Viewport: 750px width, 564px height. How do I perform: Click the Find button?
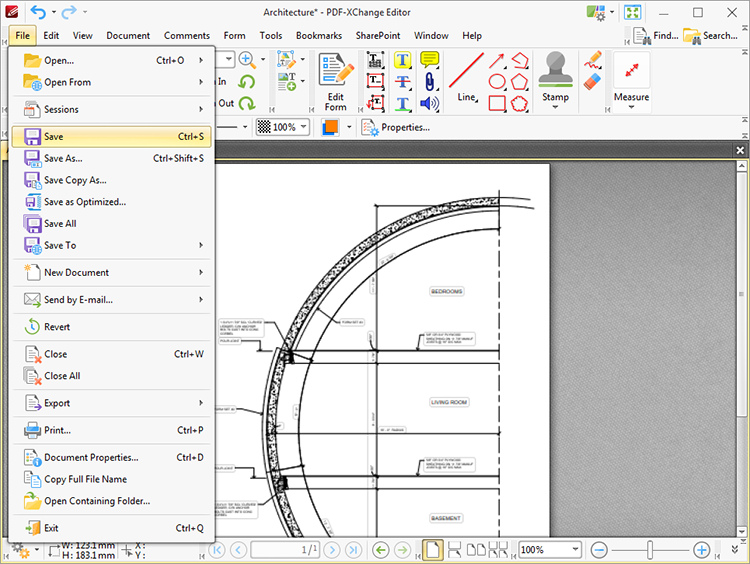coord(654,36)
